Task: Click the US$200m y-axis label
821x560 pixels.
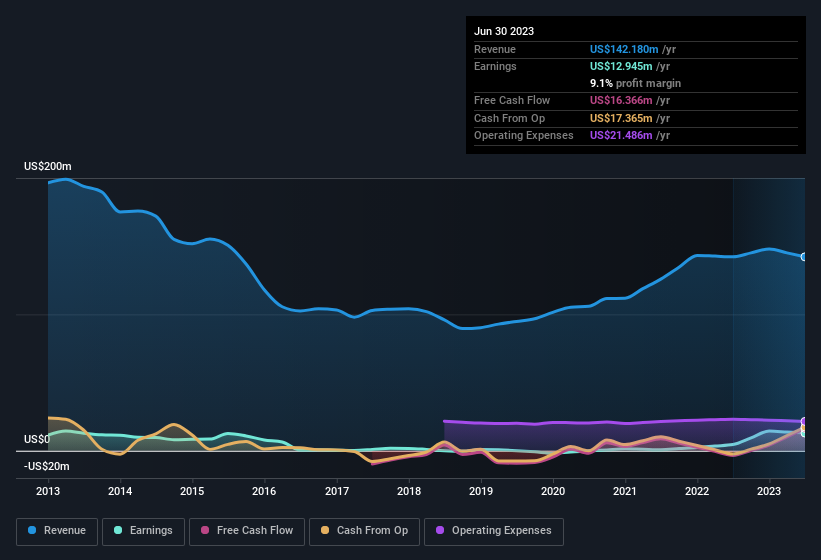Action: tap(48, 166)
